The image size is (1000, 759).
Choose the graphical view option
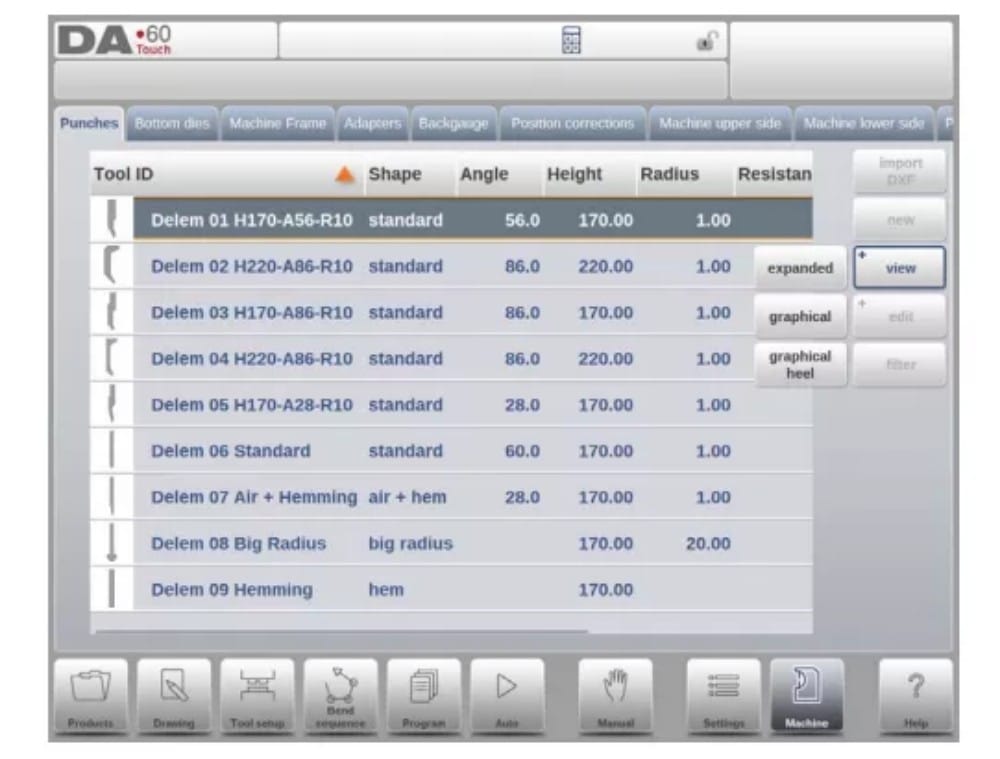point(800,316)
